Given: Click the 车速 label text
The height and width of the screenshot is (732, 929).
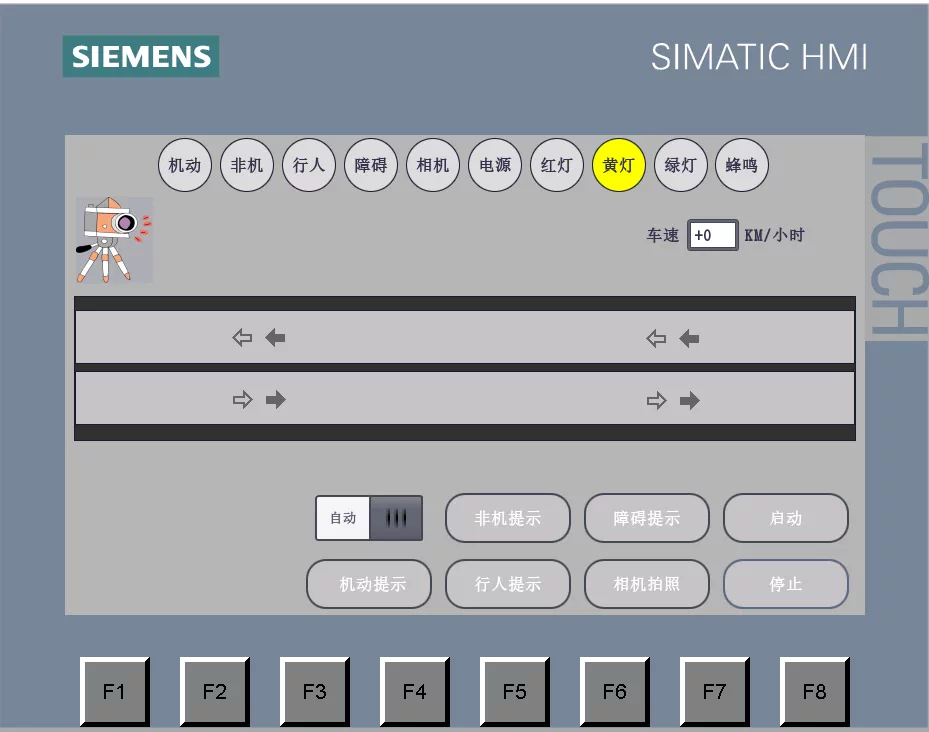Looking at the screenshot, I should pos(662,235).
